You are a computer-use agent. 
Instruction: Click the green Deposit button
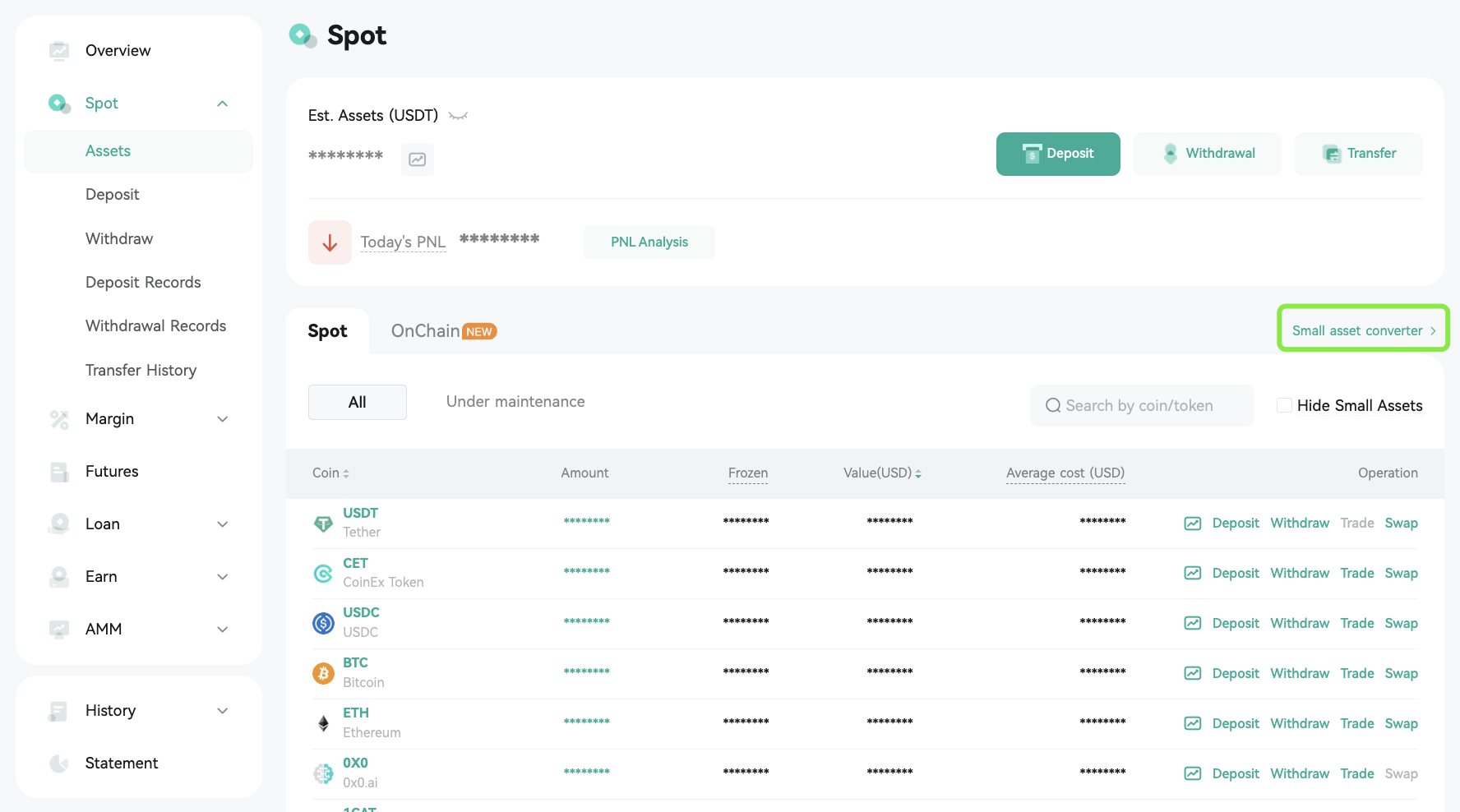[1058, 154]
